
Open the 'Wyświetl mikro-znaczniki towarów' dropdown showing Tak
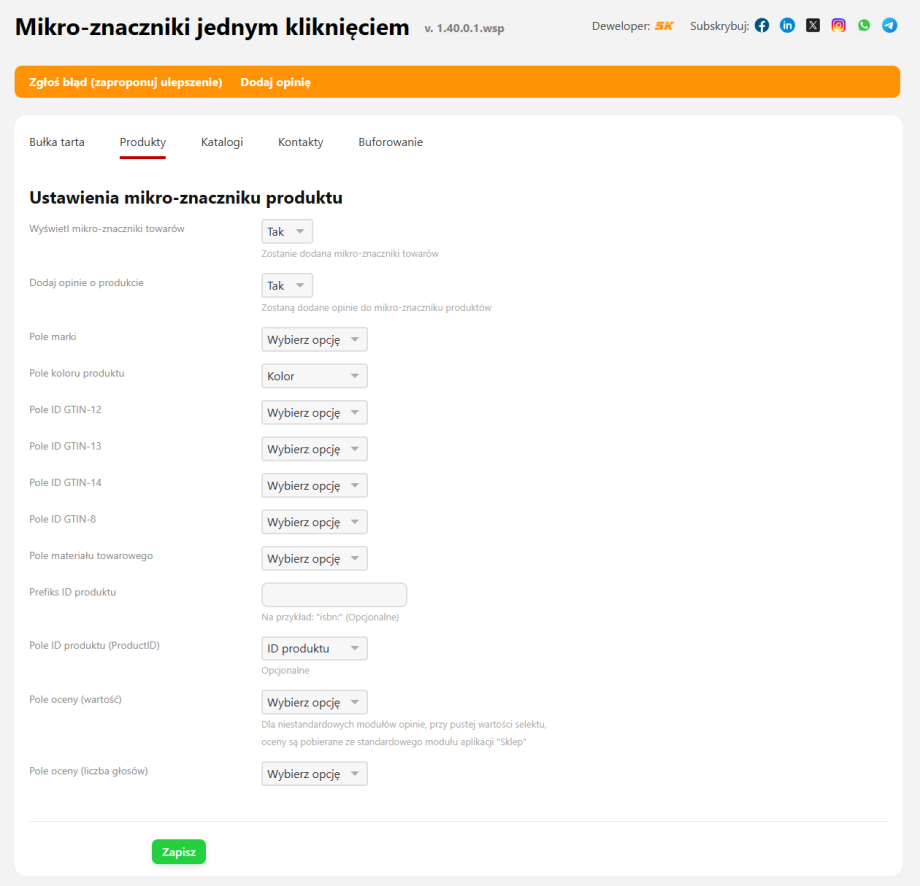pos(286,230)
